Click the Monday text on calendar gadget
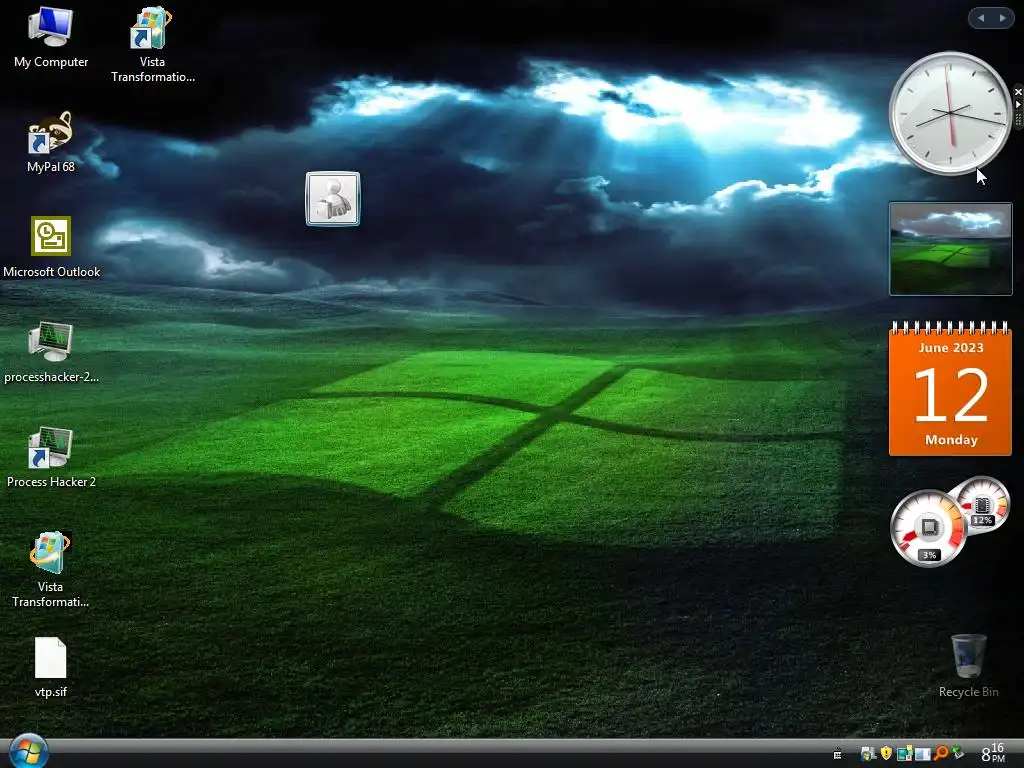 (951, 440)
